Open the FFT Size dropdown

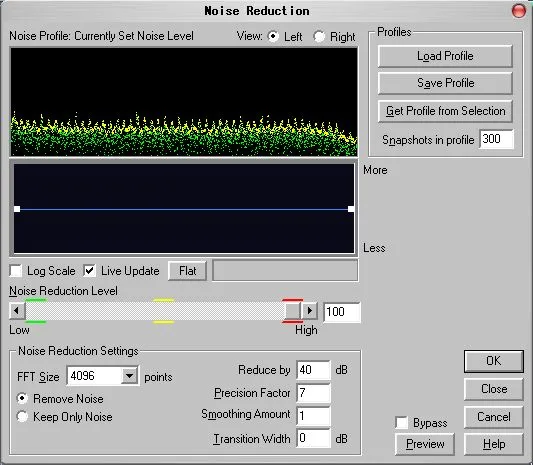[129, 376]
